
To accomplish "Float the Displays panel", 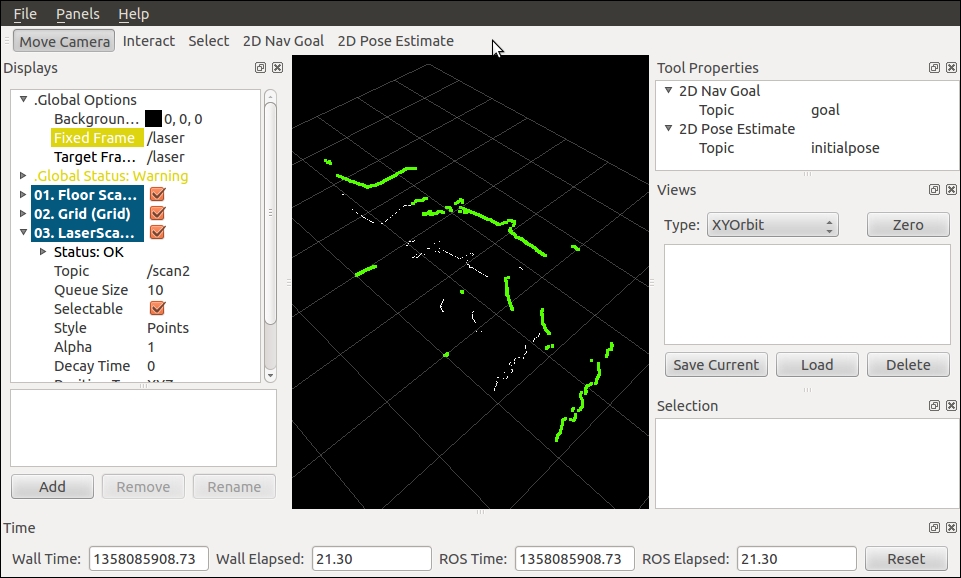I will point(260,67).
